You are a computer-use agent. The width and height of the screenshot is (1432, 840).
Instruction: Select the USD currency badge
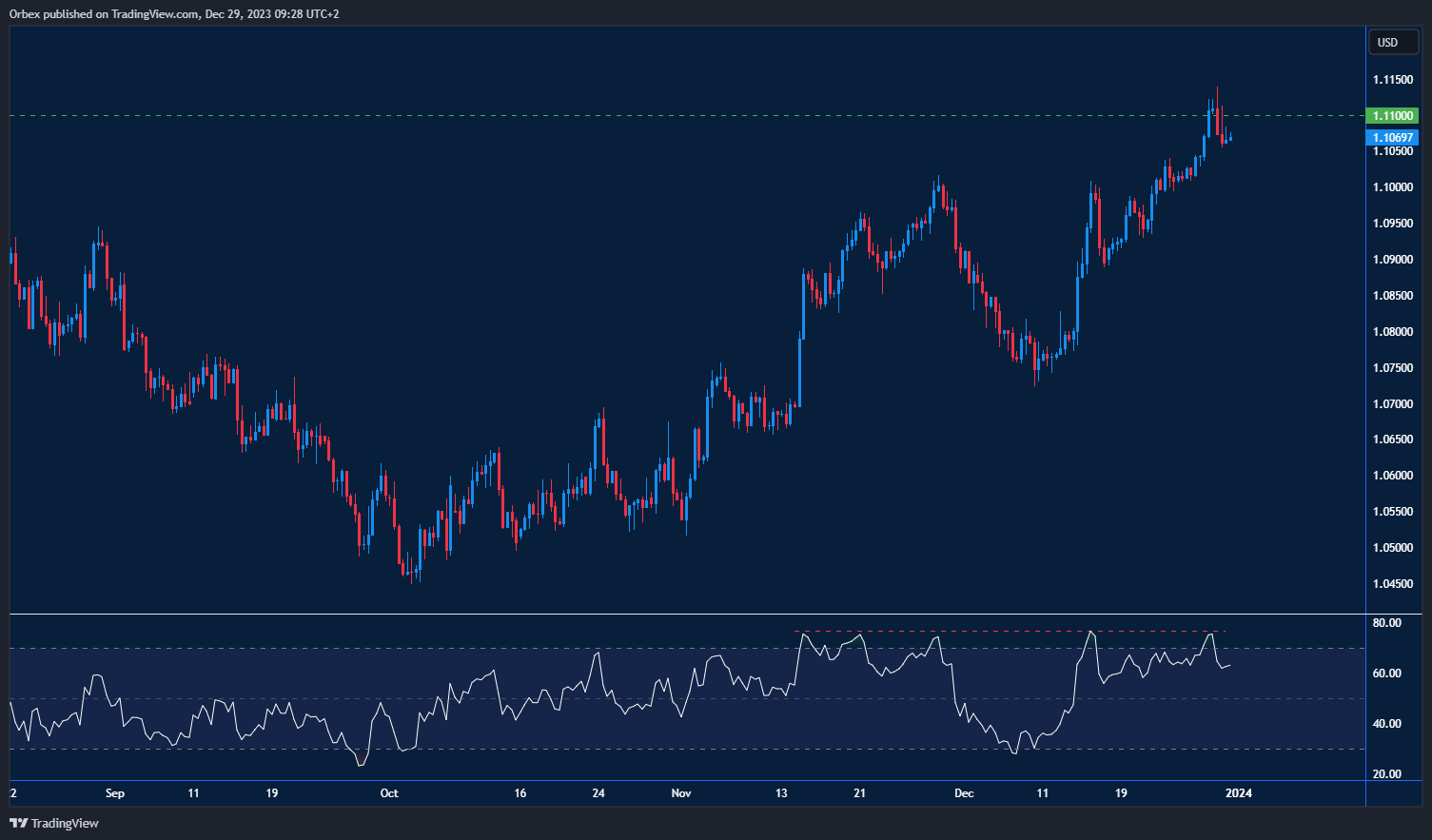point(1392,42)
